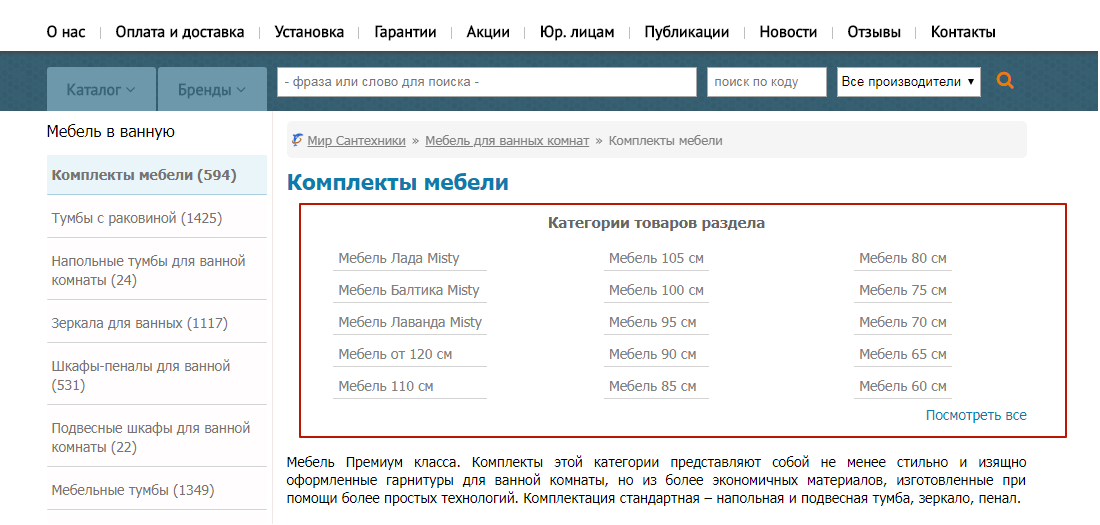Click the breadcrumb home logo icon
The width and height of the screenshot is (1100, 525).
click(x=296, y=140)
